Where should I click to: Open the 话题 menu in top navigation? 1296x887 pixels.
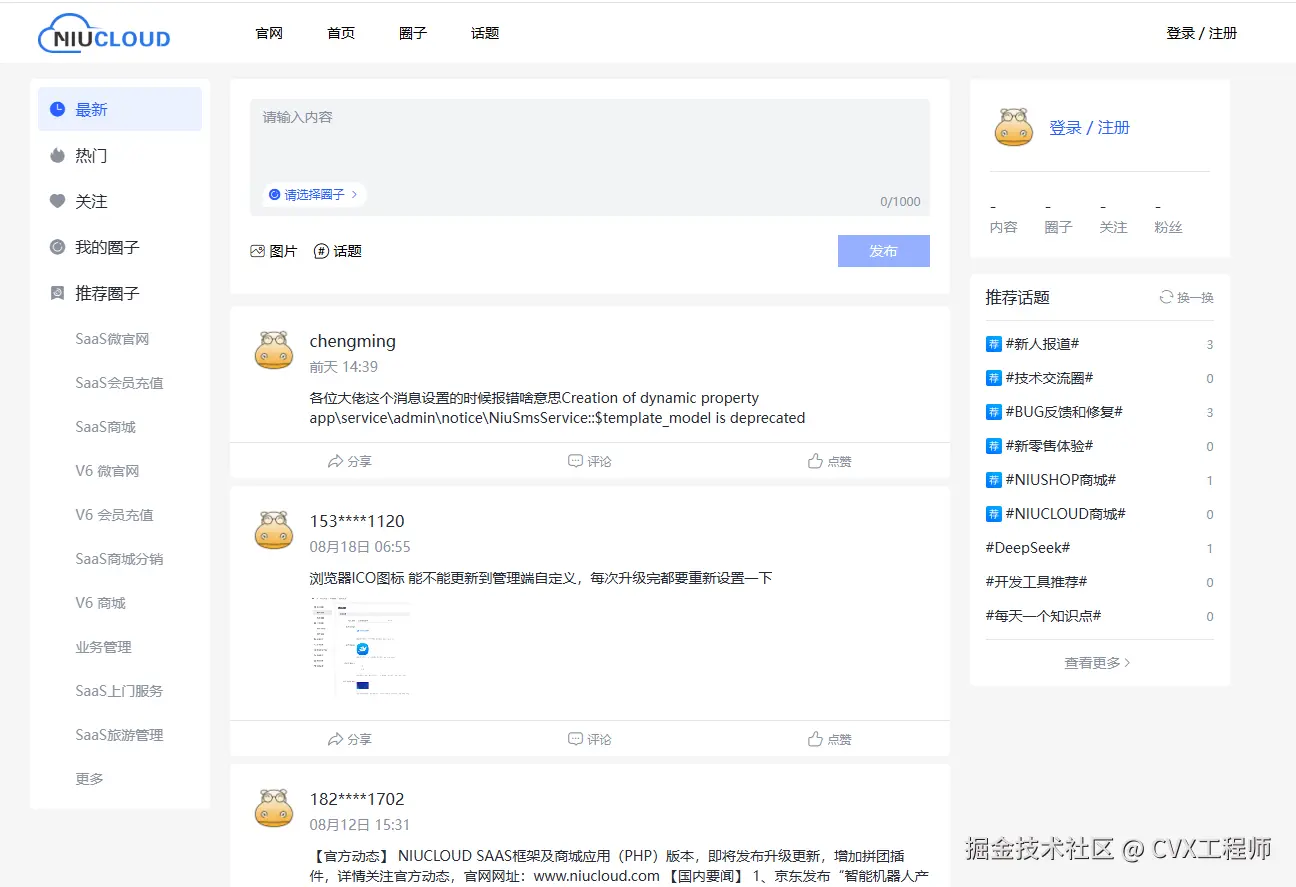coord(484,32)
